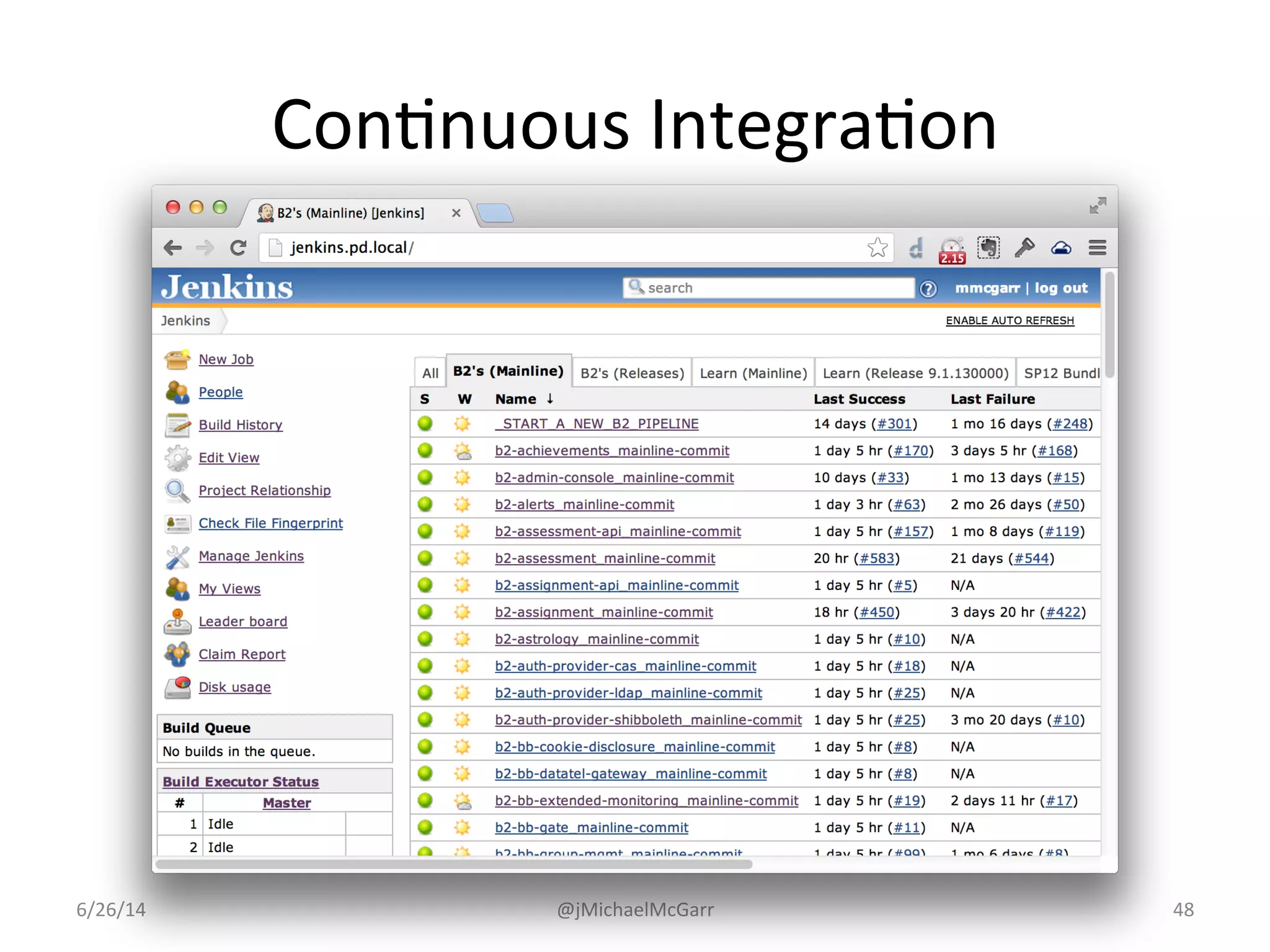Click weather icon for b2-bb-extended-monitoring_mainline-commit

coord(462,801)
